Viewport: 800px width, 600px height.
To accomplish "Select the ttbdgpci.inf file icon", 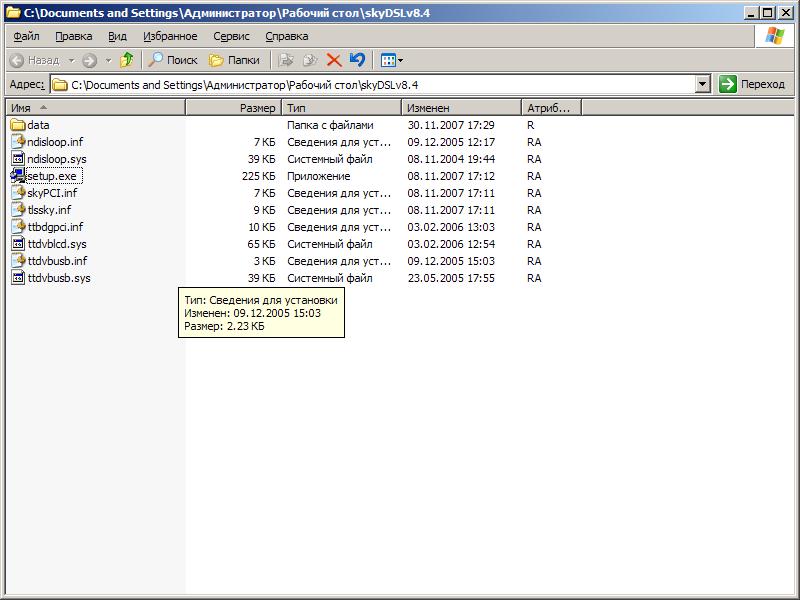I will click(x=18, y=227).
